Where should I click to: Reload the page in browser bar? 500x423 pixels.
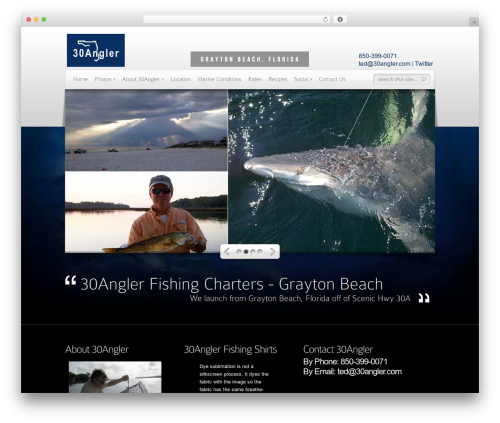coord(325,20)
